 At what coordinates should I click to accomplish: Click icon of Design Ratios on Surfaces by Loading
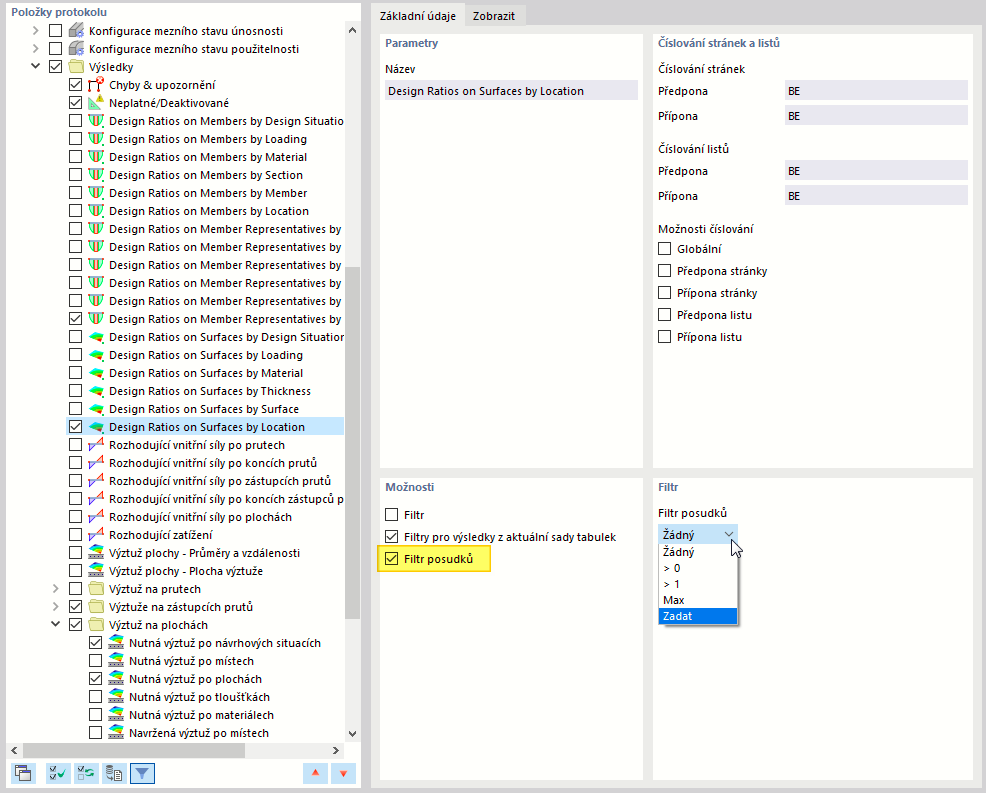pos(96,355)
